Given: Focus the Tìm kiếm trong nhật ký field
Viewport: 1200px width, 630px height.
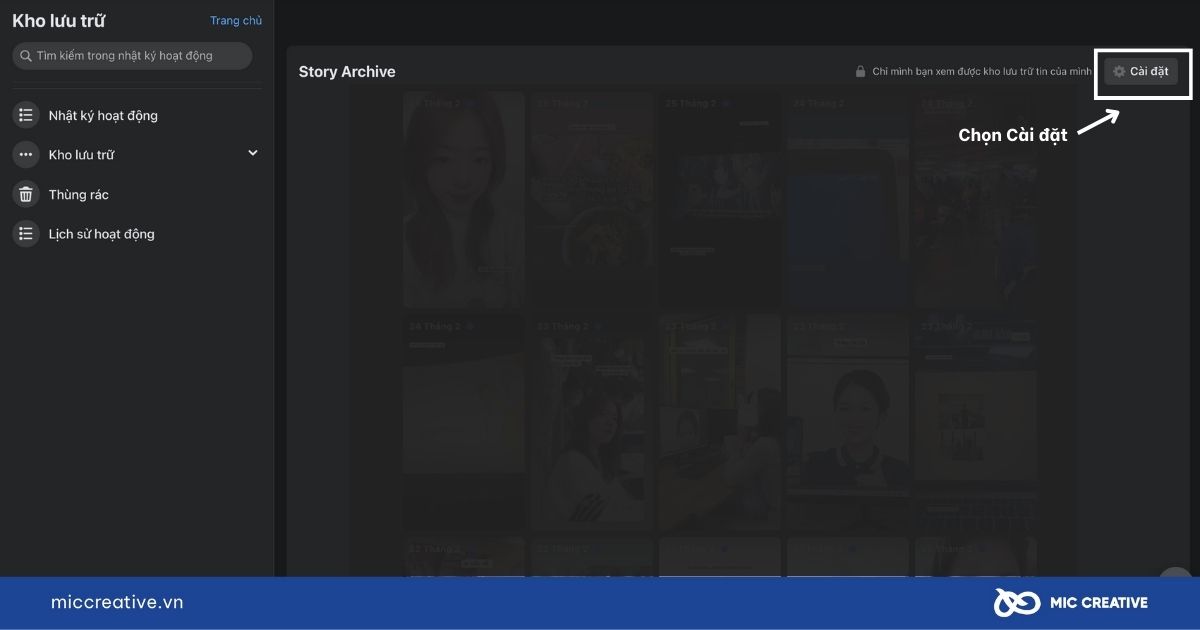Looking at the screenshot, I should pyautogui.click(x=132, y=56).
